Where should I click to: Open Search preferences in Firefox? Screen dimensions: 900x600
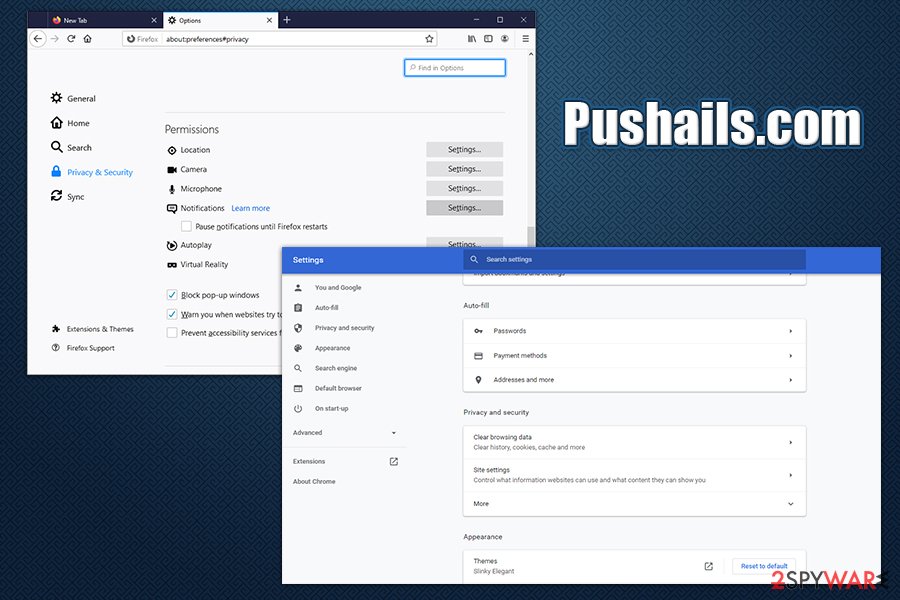(71, 148)
